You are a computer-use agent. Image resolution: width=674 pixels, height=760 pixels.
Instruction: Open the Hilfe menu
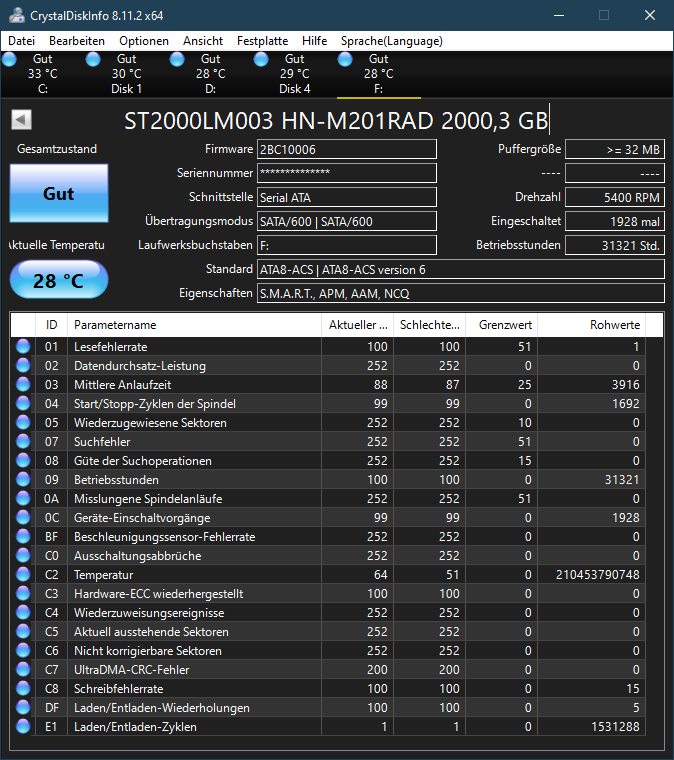(314, 41)
